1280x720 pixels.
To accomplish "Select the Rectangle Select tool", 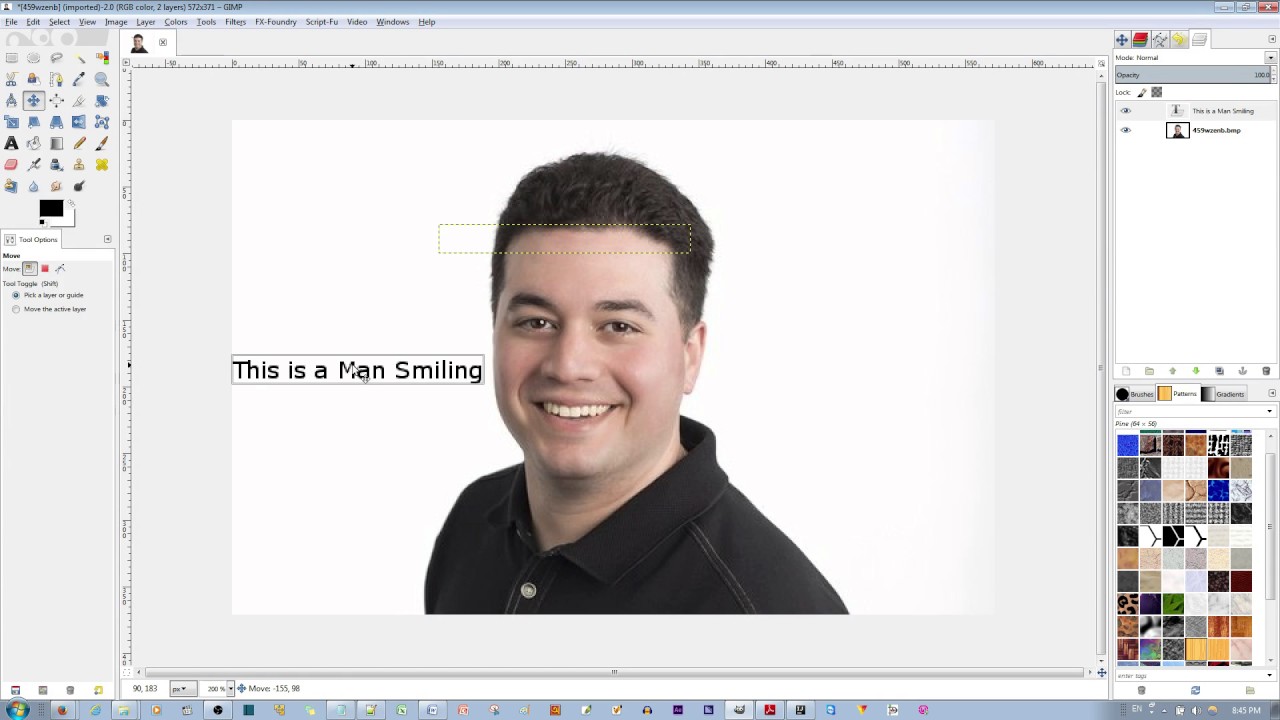I will 11,57.
